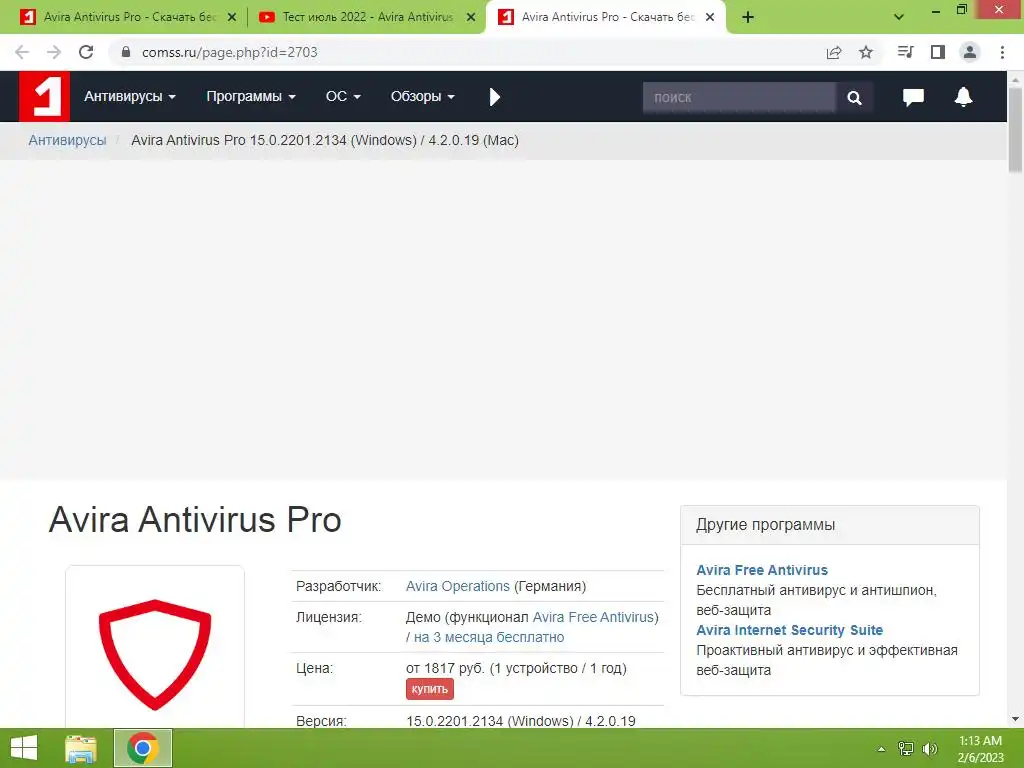Click the version text 15.0.2201.2134 (Windows)
Screen dimensions: 1024x768
point(490,721)
